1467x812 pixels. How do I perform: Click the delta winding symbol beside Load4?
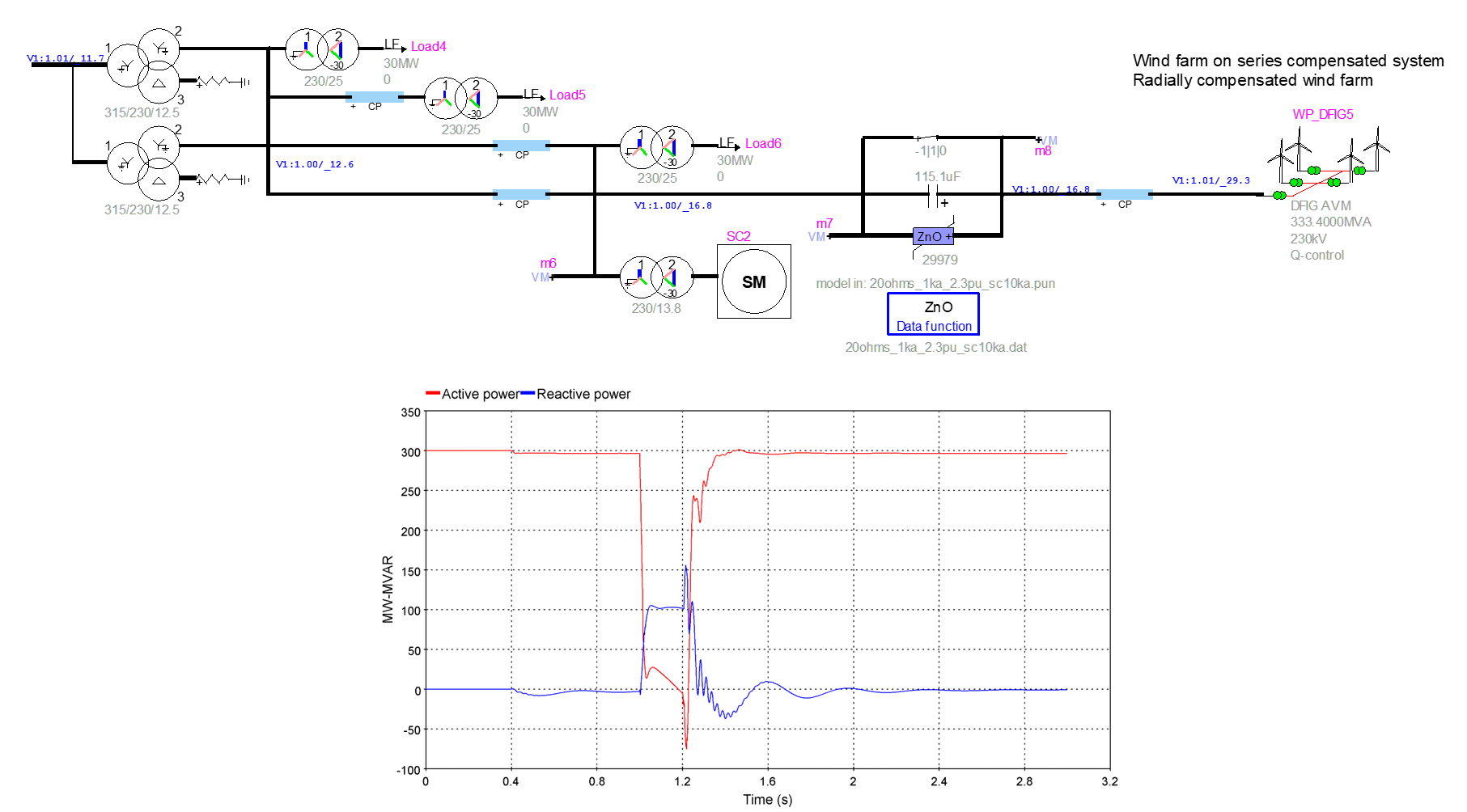337,51
